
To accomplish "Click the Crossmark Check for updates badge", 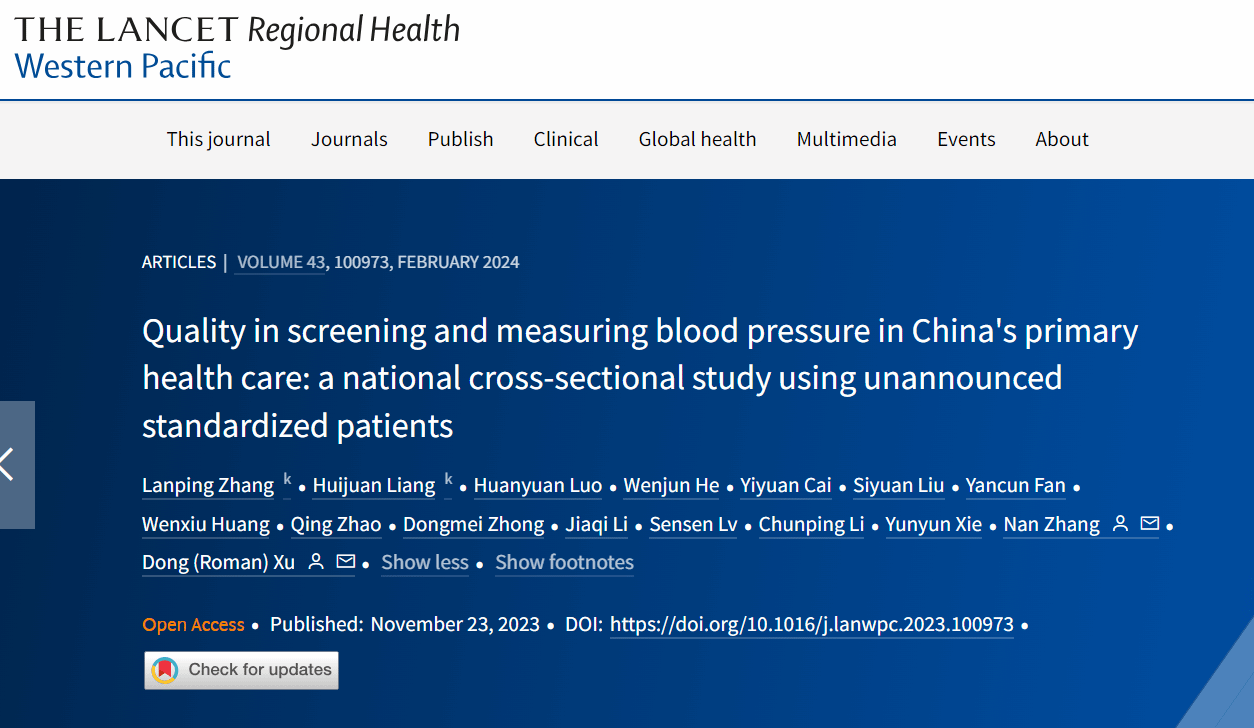I will (241, 670).
